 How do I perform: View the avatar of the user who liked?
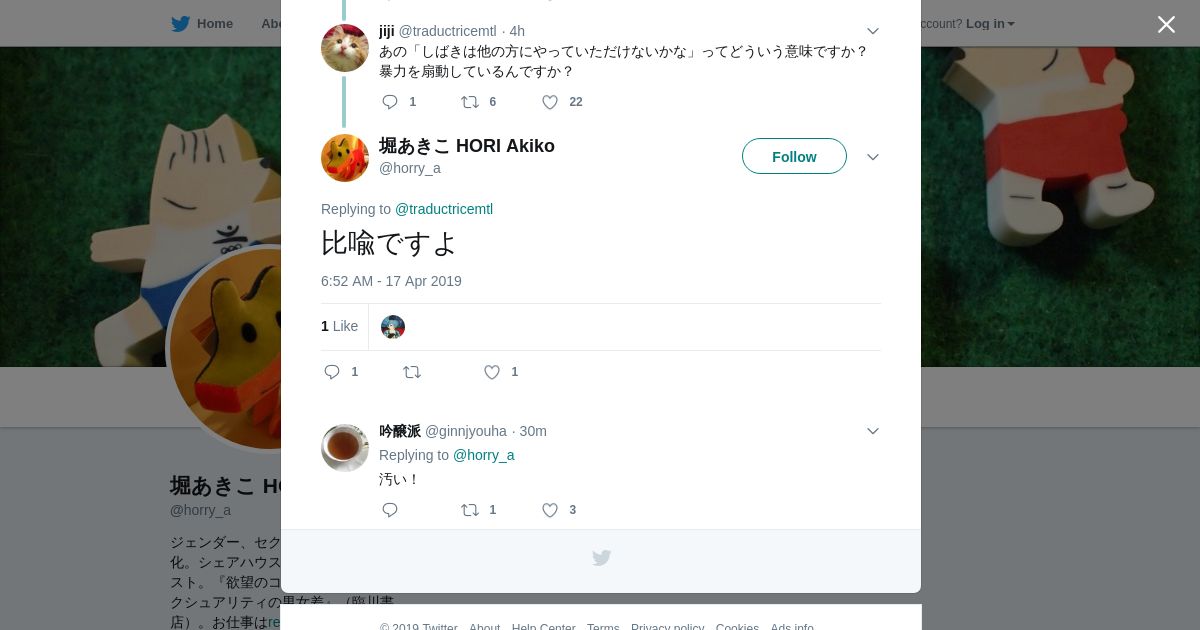coord(393,327)
